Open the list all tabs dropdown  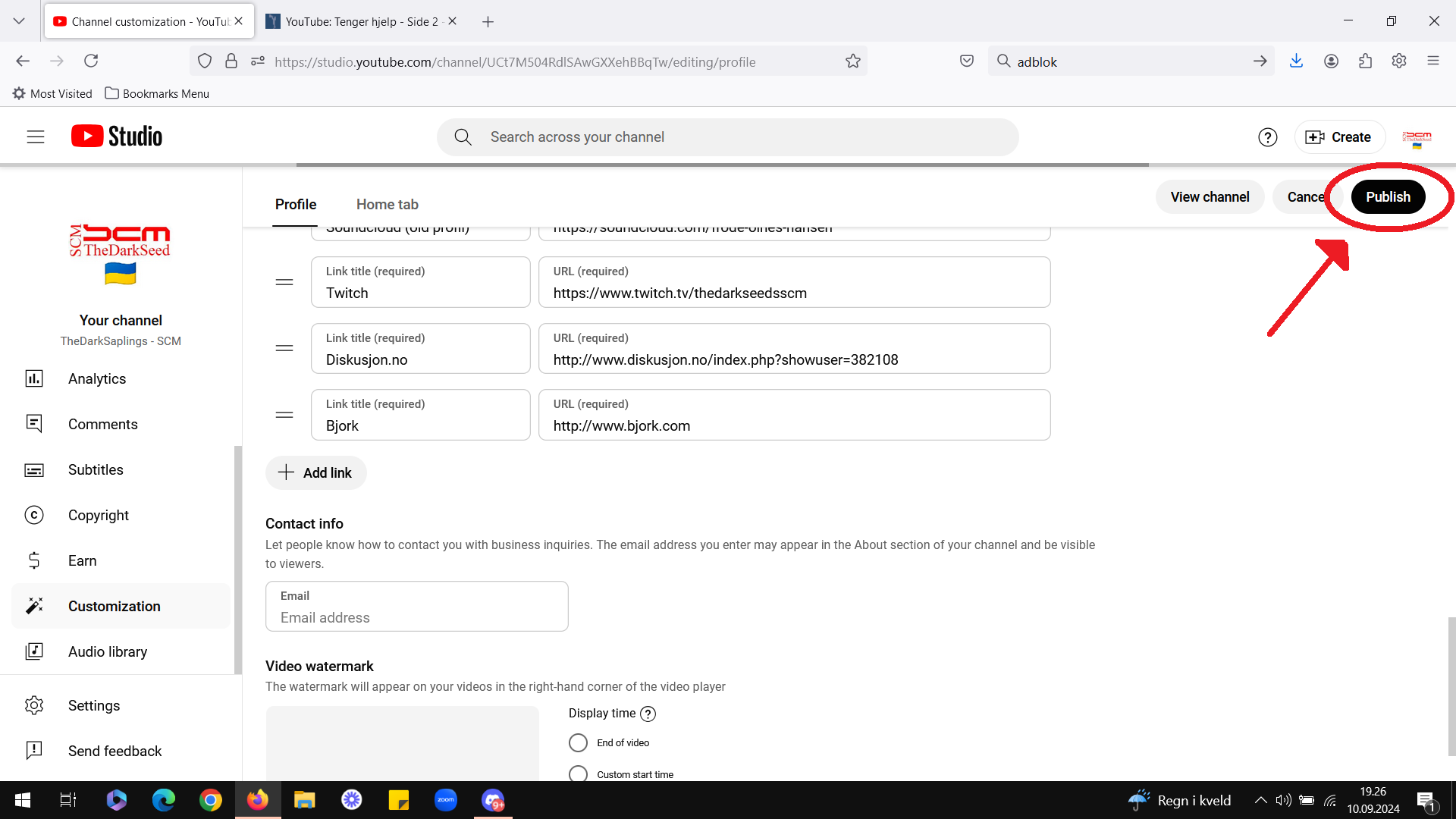[x=19, y=21]
